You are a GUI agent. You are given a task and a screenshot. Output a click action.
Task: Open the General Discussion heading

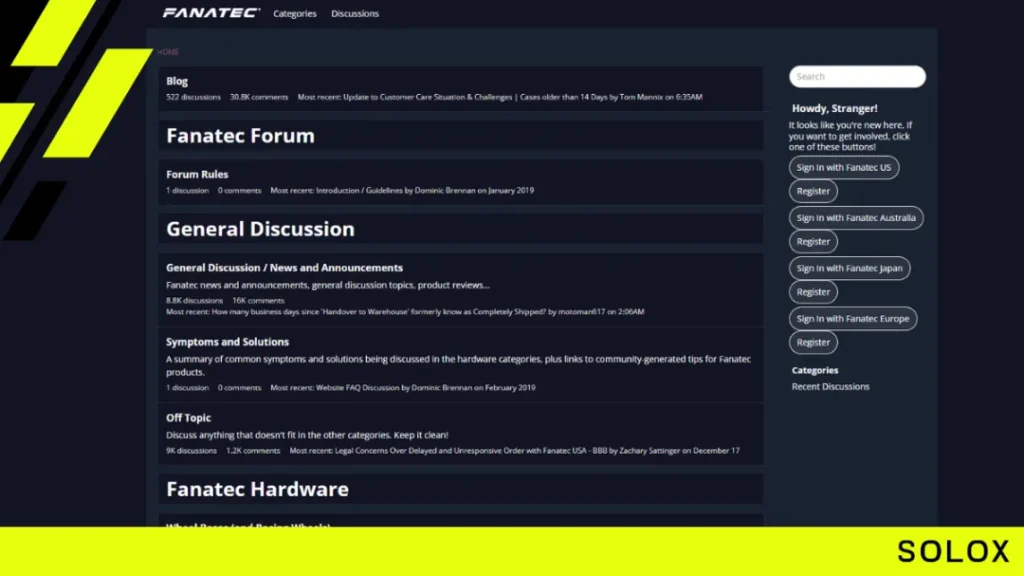pyautogui.click(x=260, y=229)
